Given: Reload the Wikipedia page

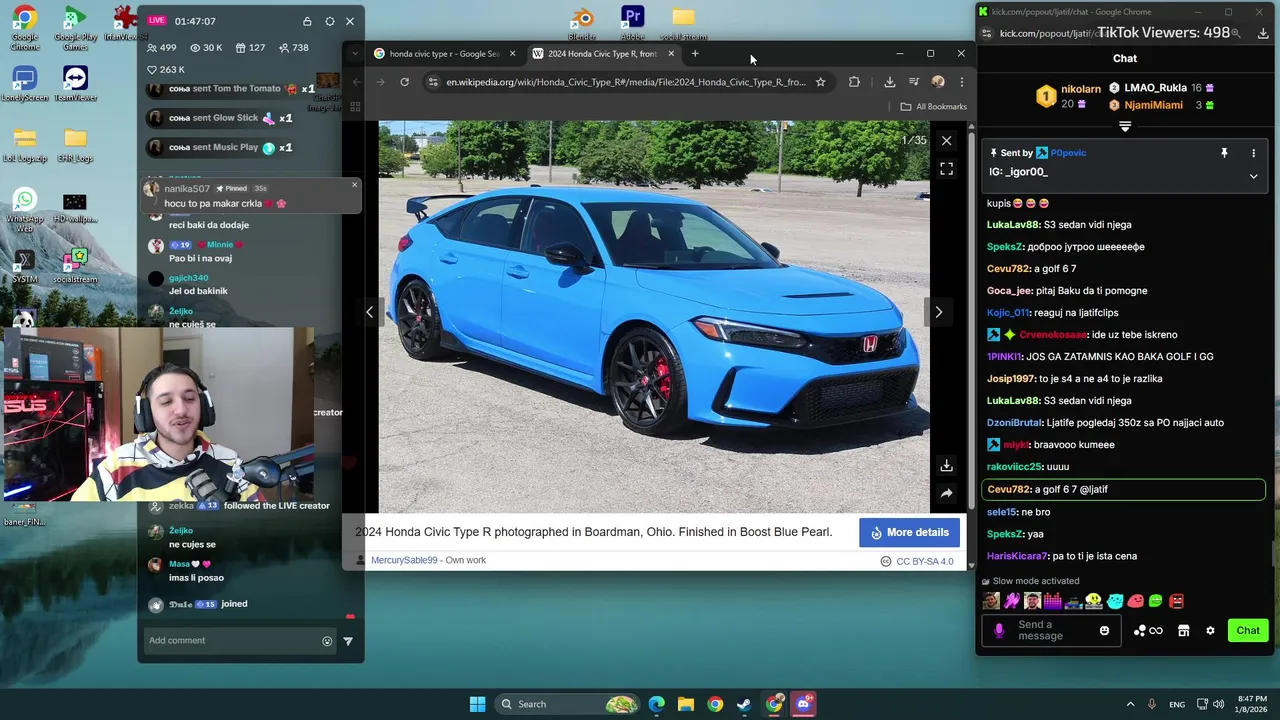Looking at the screenshot, I should point(404,82).
